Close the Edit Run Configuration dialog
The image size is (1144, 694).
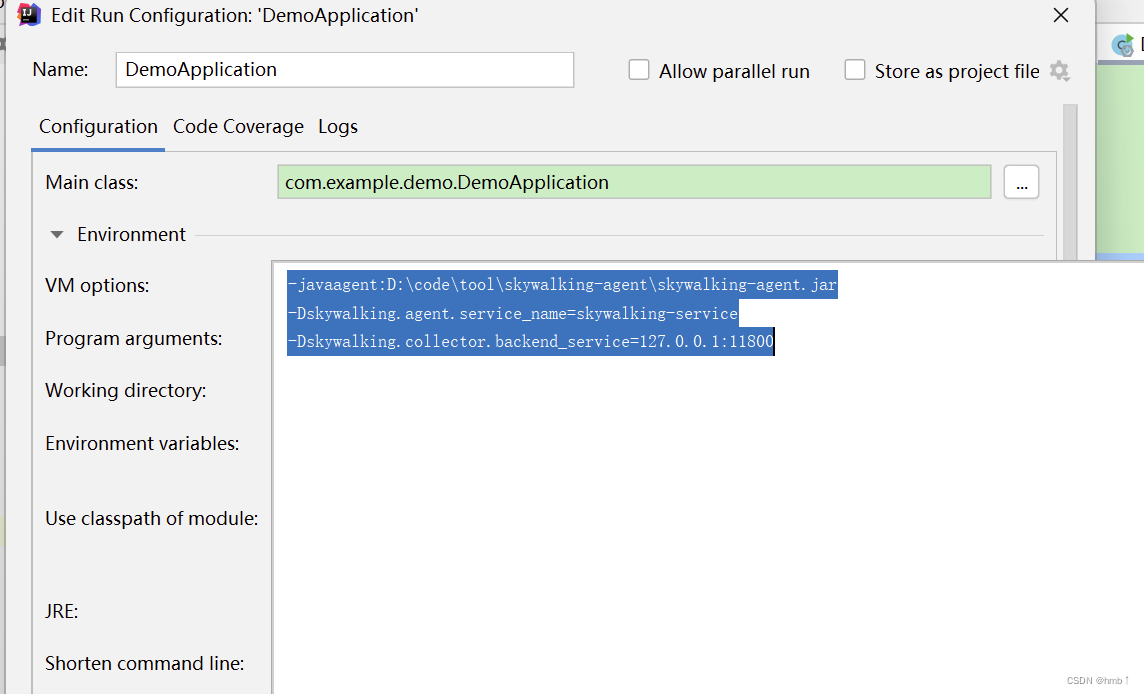[x=1061, y=15]
